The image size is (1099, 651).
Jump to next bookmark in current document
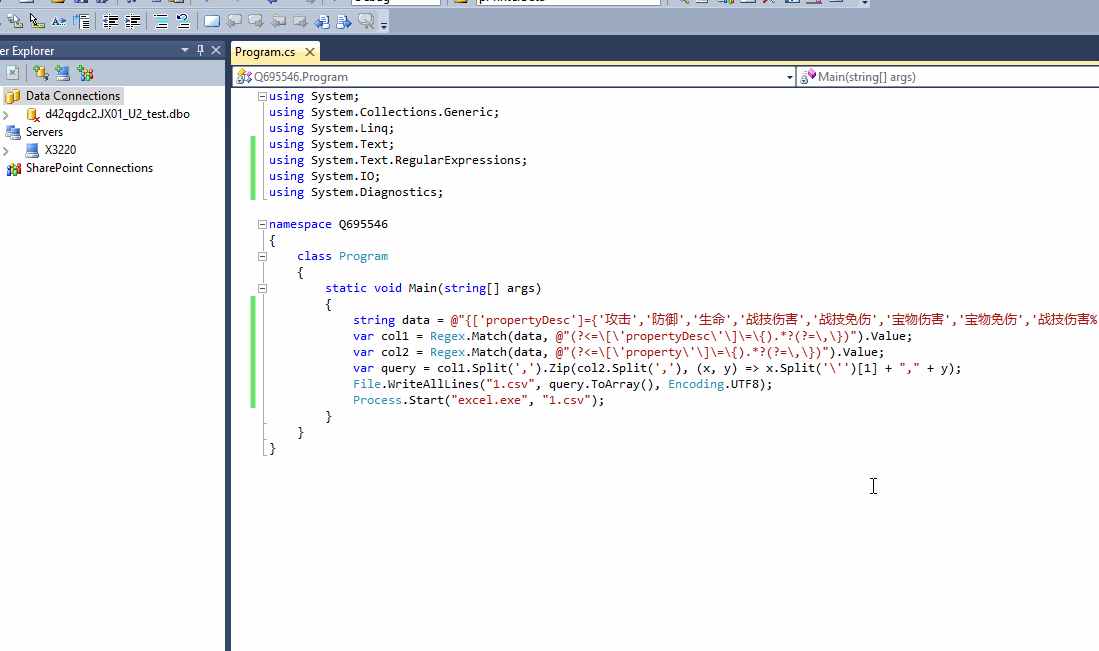click(x=343, y=22)
